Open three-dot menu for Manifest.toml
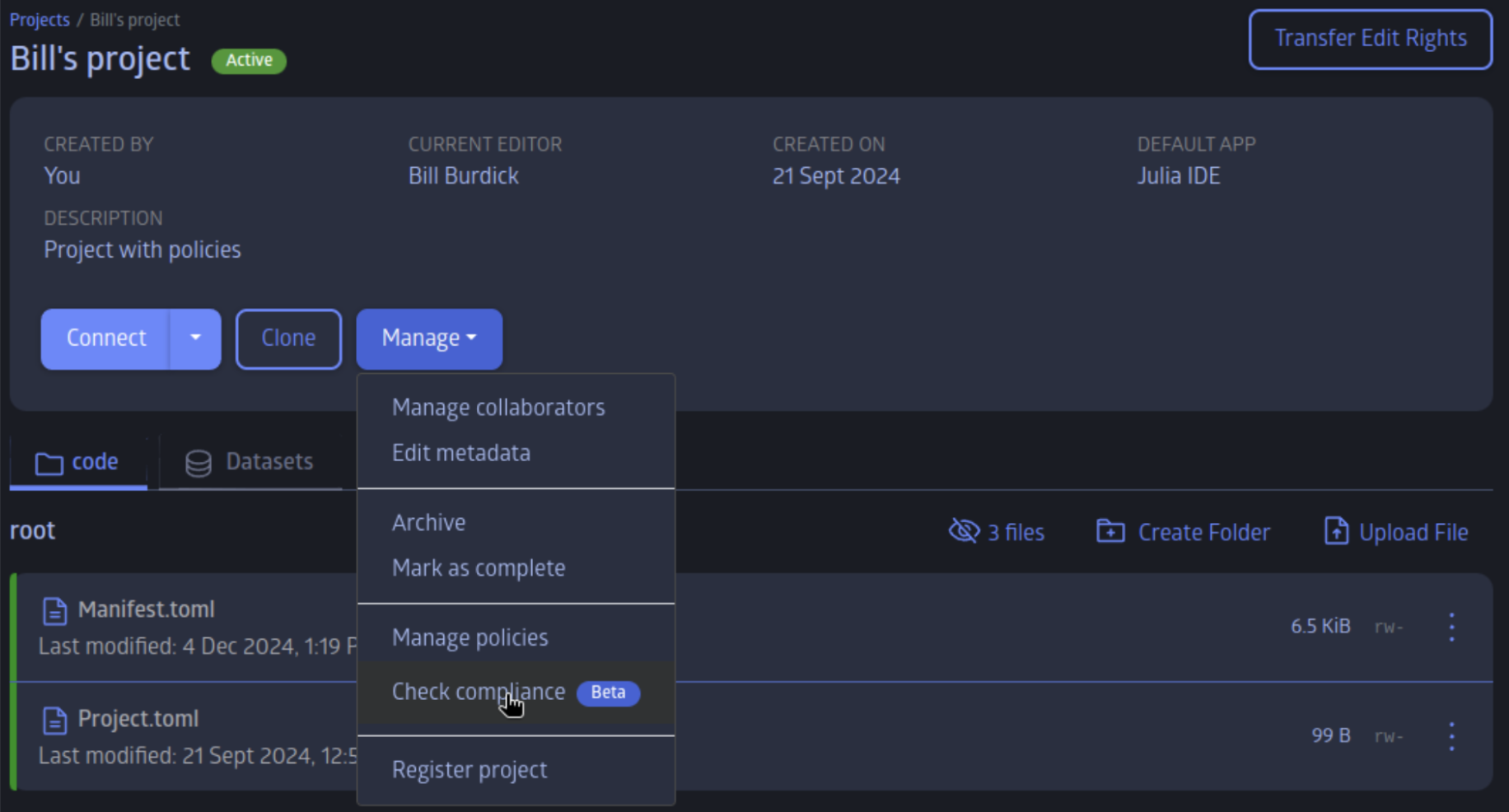This screenshot has width=1509, height=812. [x=1451, y=628]
